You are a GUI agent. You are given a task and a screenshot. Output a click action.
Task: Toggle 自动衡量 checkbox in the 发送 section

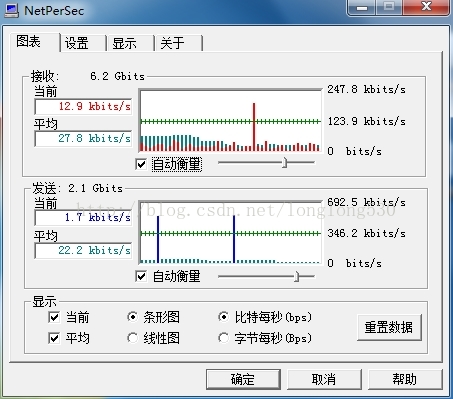pyautogui.click(x=141, y=276)
